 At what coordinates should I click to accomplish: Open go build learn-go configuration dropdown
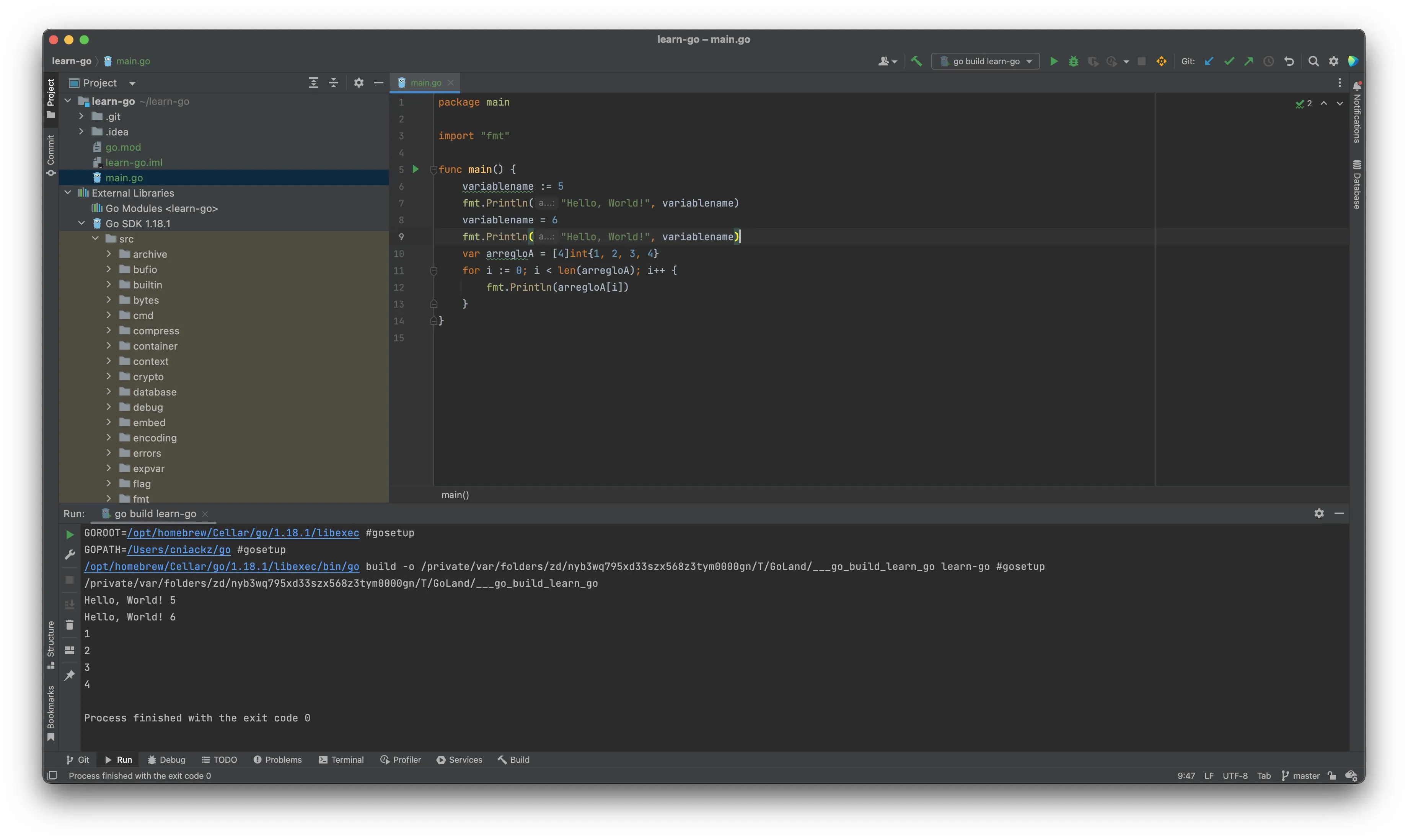click(985, 61)
